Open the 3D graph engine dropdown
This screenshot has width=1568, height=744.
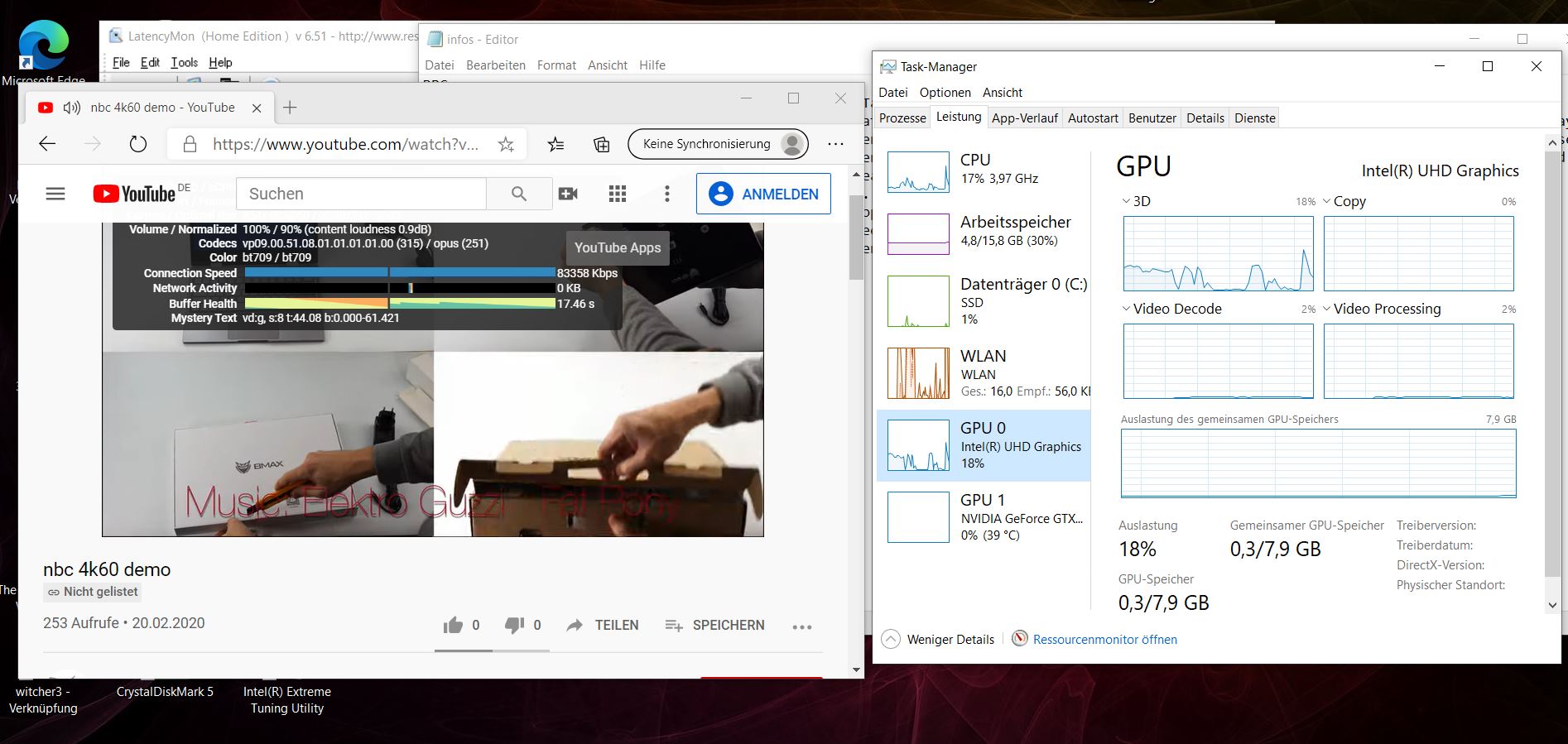click(x=1126, y=201)
